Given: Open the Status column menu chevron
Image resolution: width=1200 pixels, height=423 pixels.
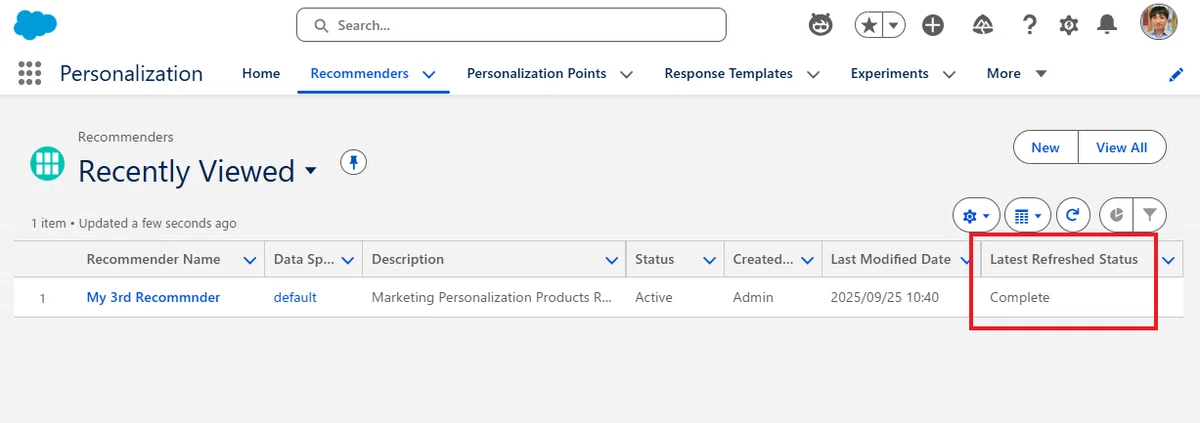Looking at the screenshot, I should pyautogui.click(x=709, y=260).
